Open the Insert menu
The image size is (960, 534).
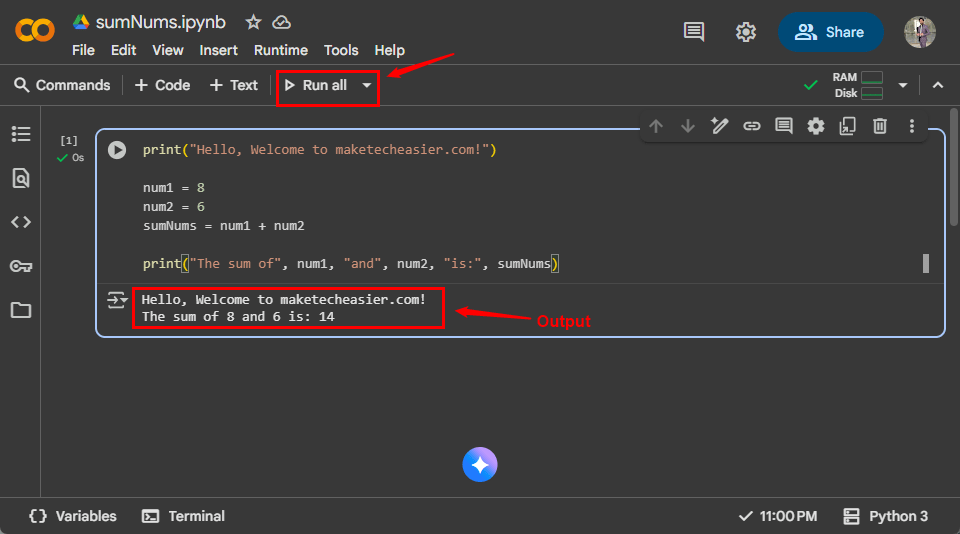click(x=218, y=50)
